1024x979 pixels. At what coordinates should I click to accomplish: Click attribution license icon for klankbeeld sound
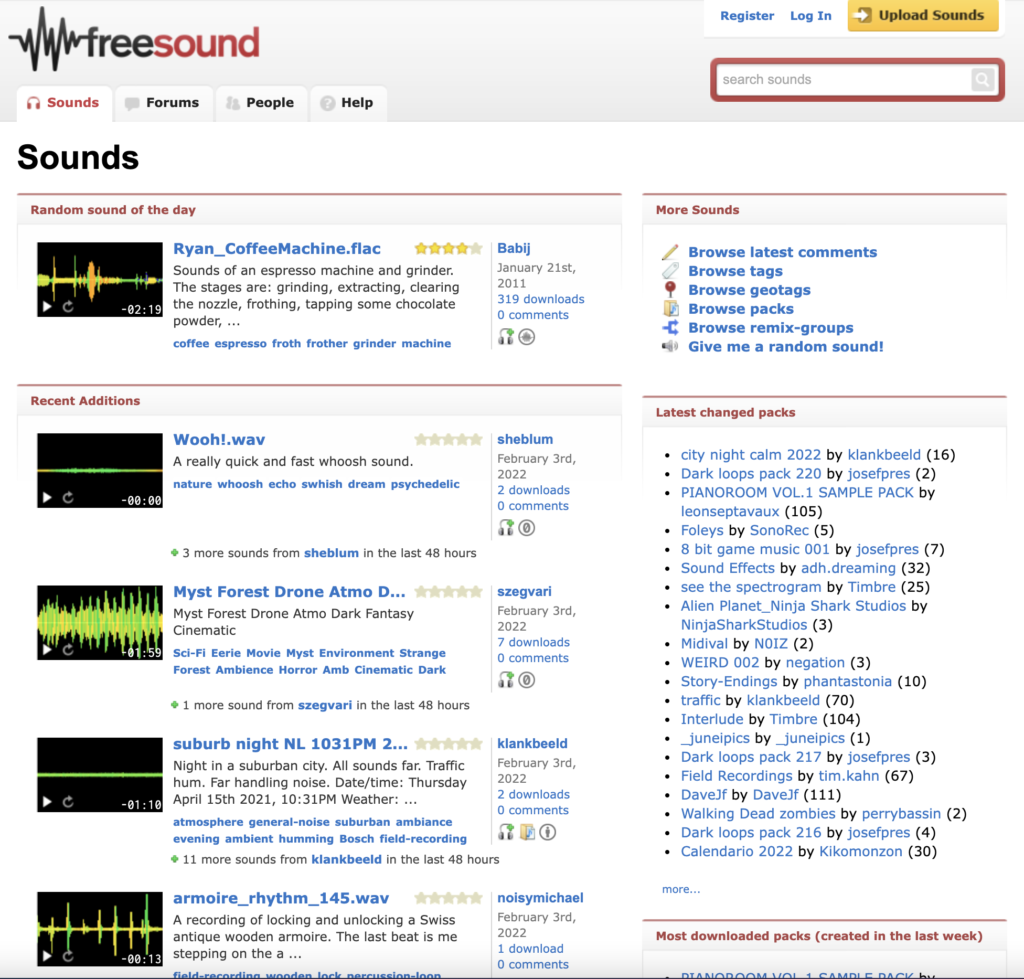pyautogui.click(x=548, y=832)
